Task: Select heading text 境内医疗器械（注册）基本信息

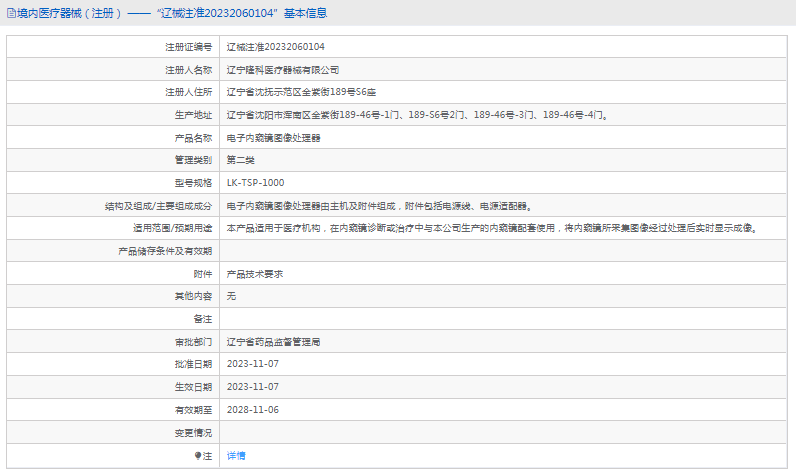Action: [x=172, y=13]
